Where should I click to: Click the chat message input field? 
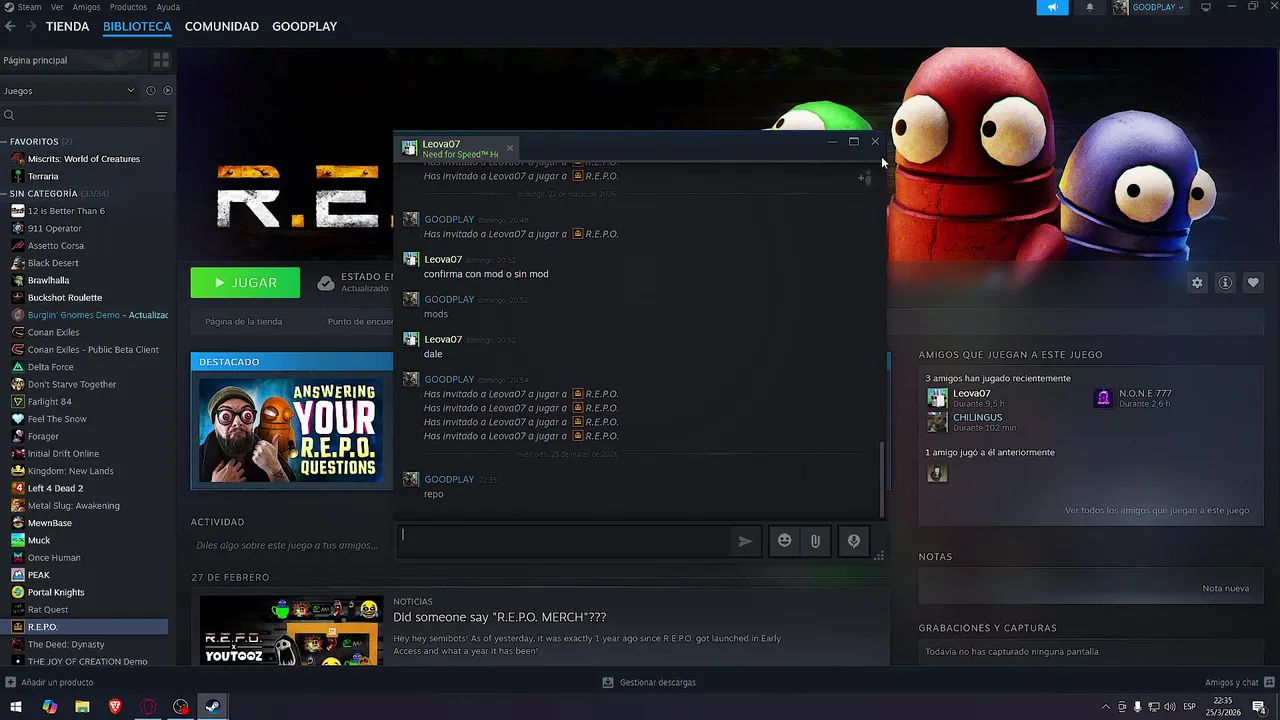(565, 541)
